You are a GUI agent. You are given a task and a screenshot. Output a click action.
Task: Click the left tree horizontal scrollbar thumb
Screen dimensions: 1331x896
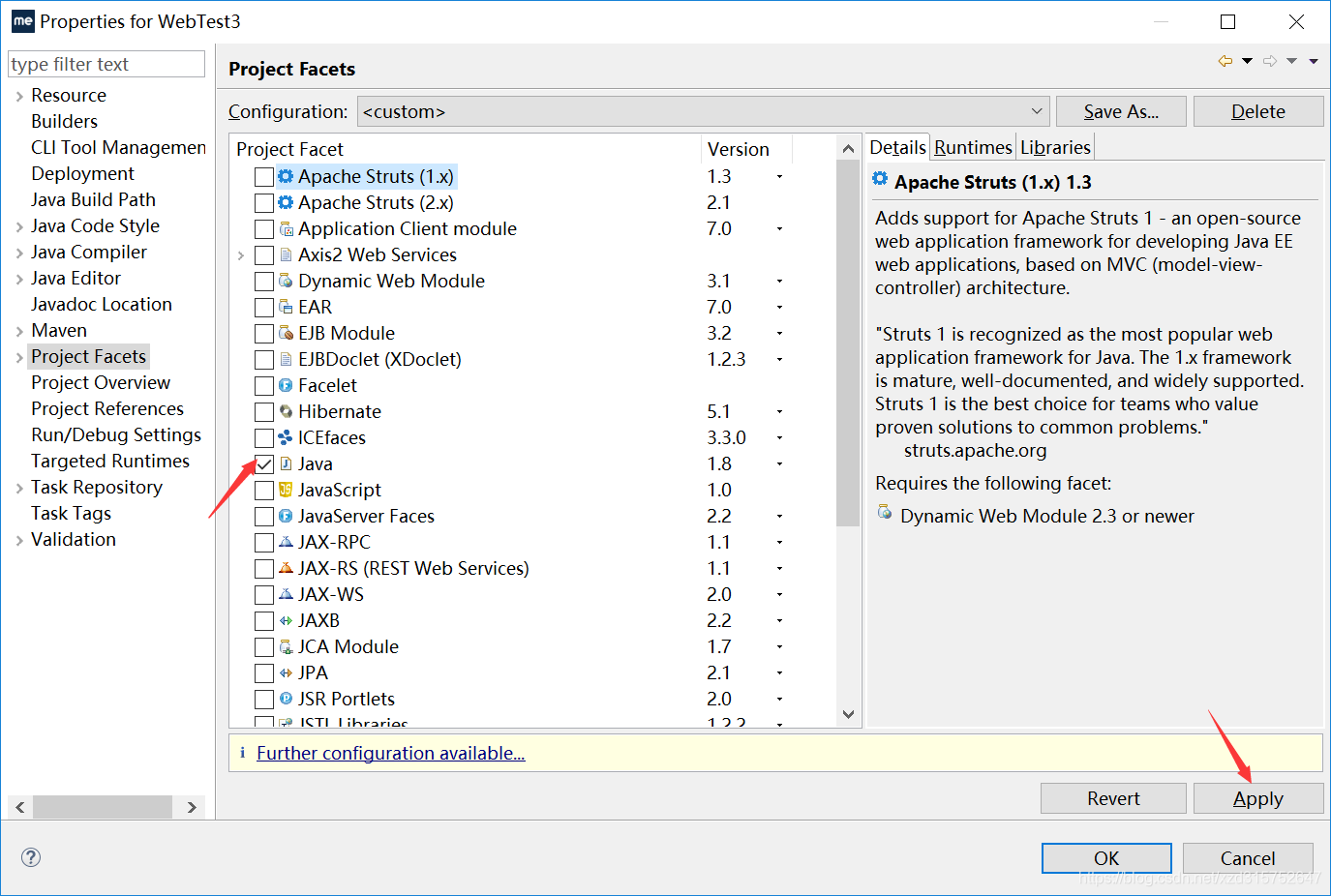click(x=103, y=806)
